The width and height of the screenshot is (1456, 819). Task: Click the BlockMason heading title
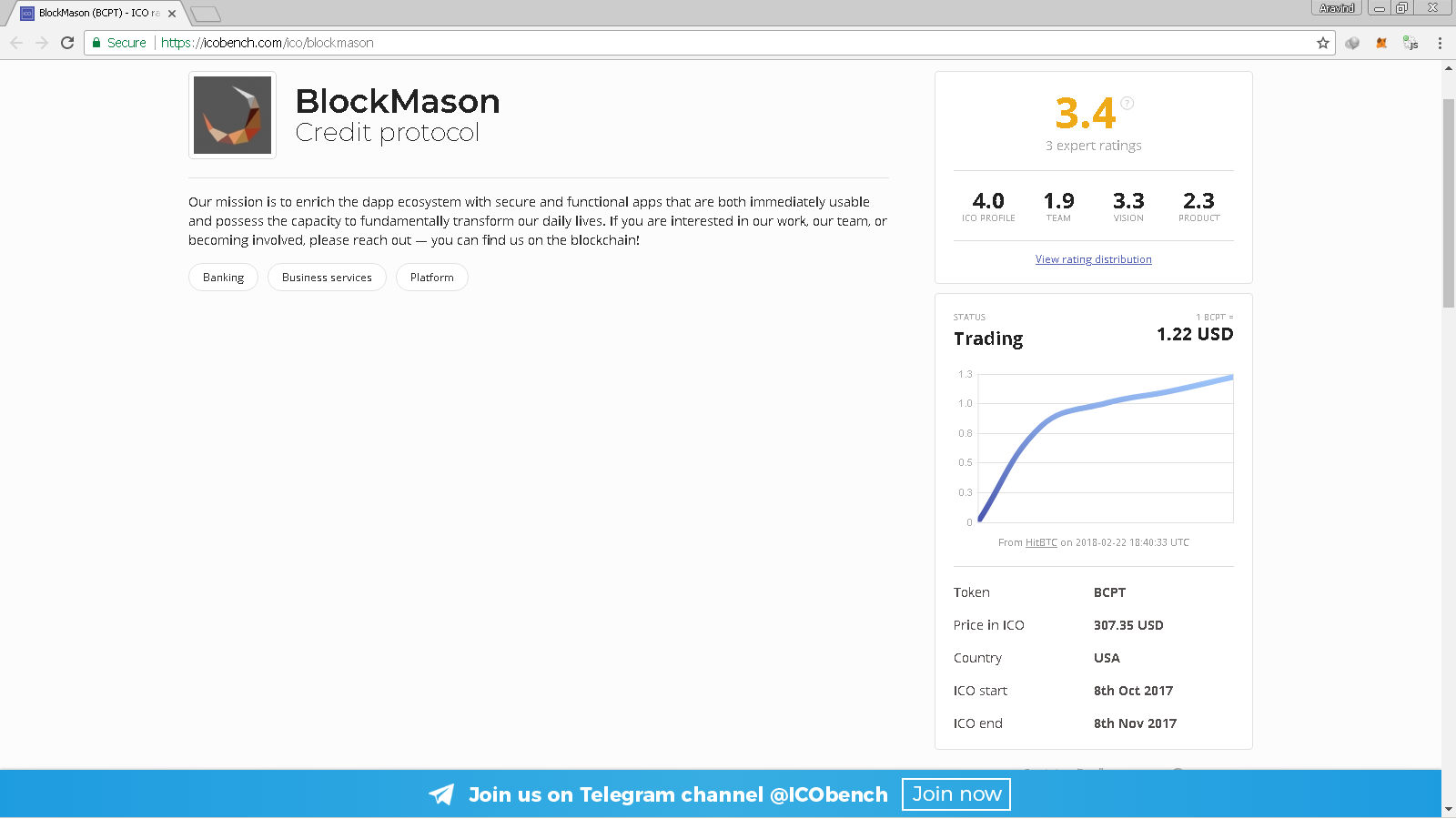coord(398,101)
